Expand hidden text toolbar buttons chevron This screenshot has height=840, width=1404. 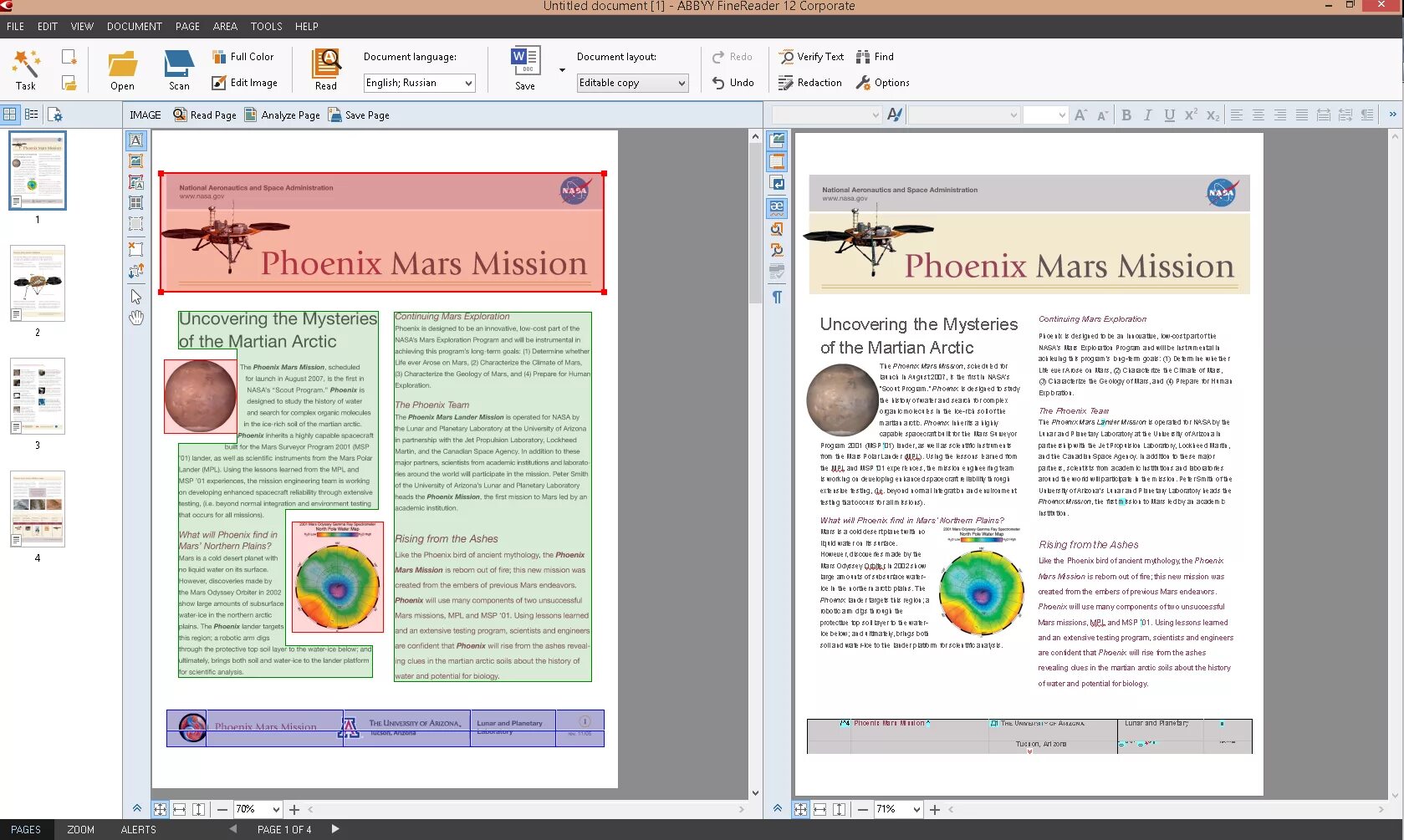[x=1392, y=115]
